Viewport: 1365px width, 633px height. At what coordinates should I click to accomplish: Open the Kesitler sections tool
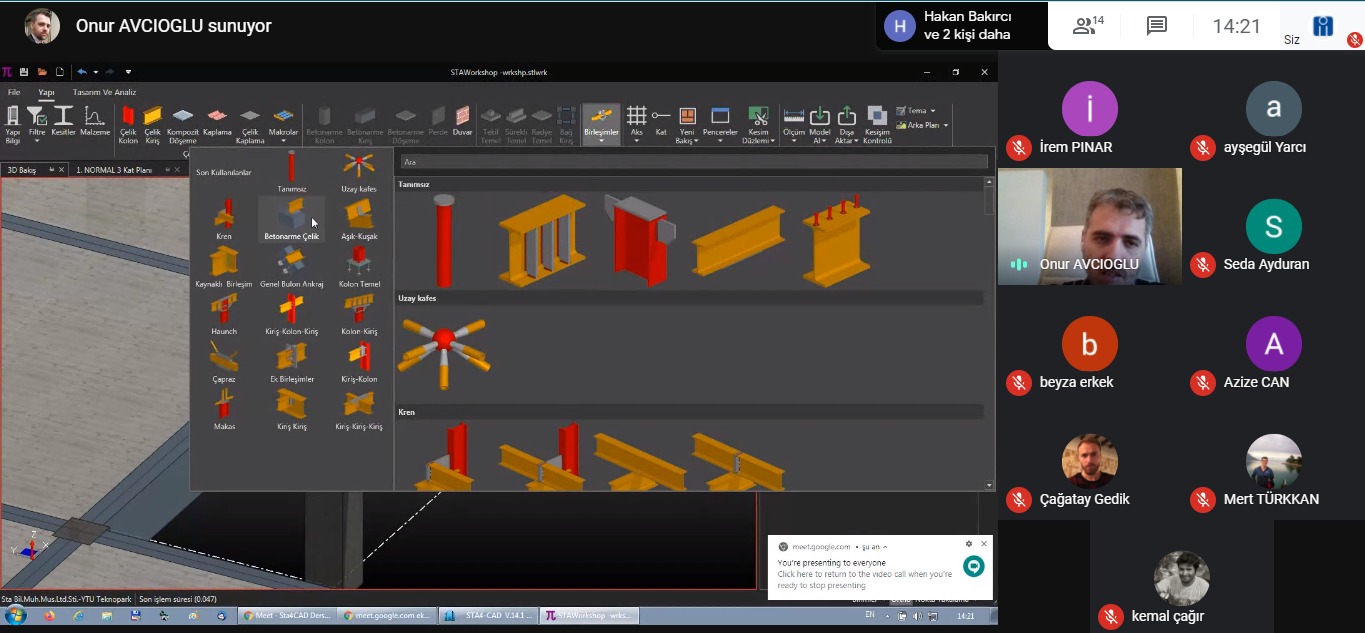click(x=64, y=121)
